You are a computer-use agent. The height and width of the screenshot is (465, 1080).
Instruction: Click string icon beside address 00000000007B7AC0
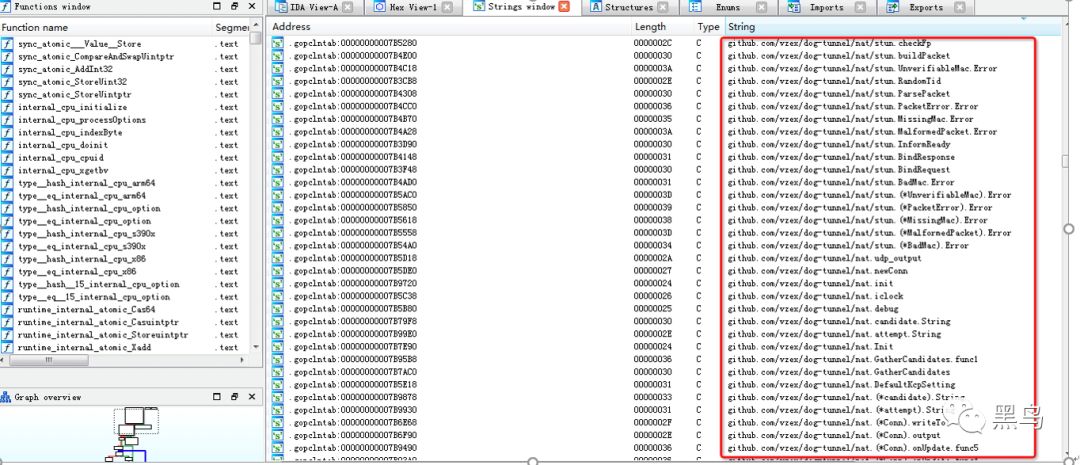click(x=278, y=372)
